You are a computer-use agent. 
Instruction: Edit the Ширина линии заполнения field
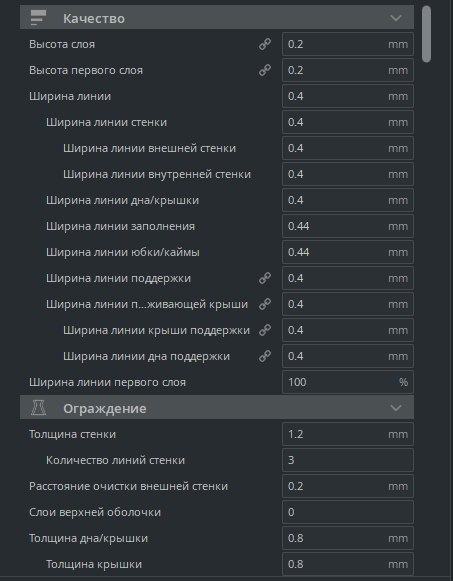(x=348, y=226)
